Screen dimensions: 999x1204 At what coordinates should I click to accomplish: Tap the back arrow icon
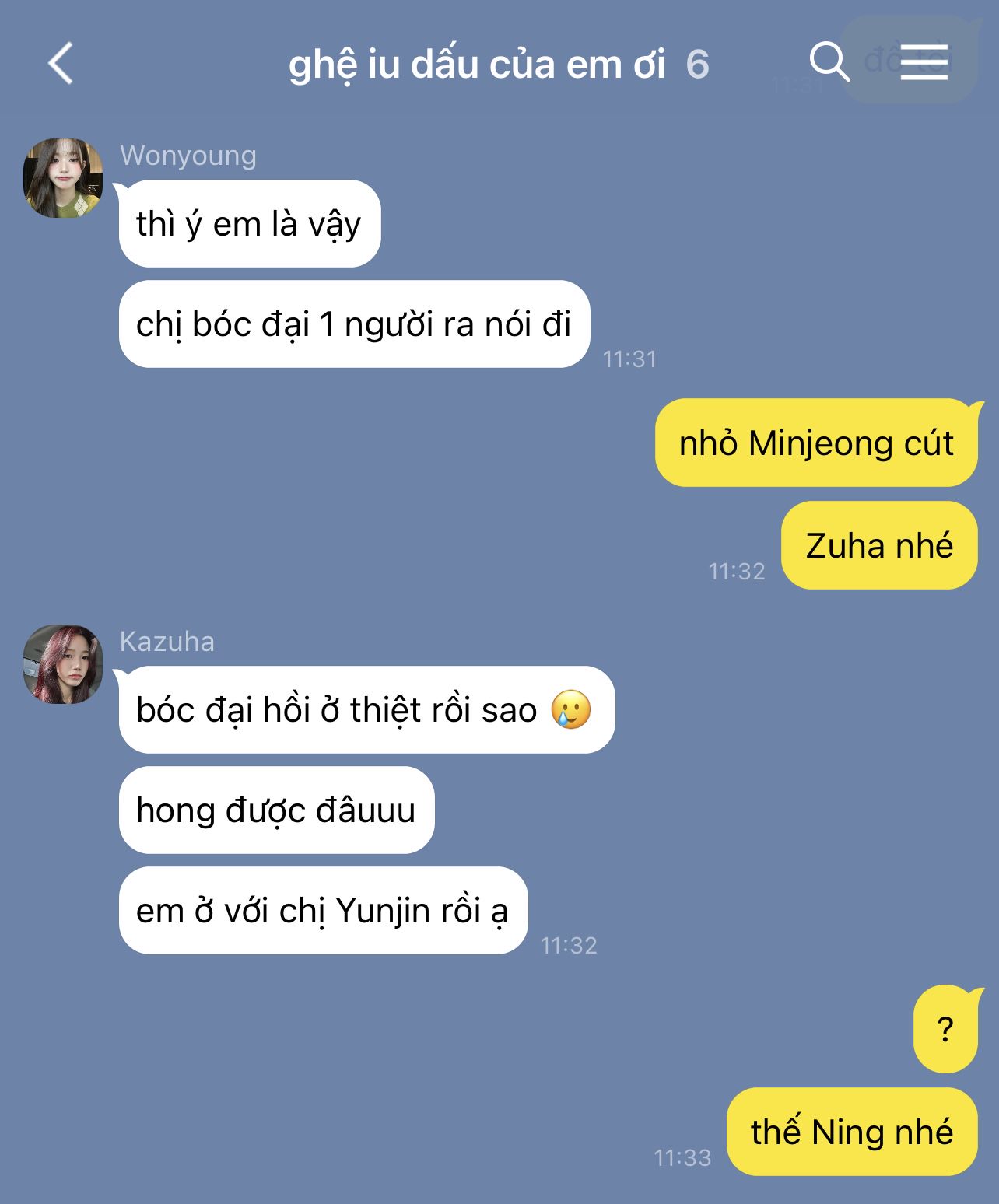[61, 63]
